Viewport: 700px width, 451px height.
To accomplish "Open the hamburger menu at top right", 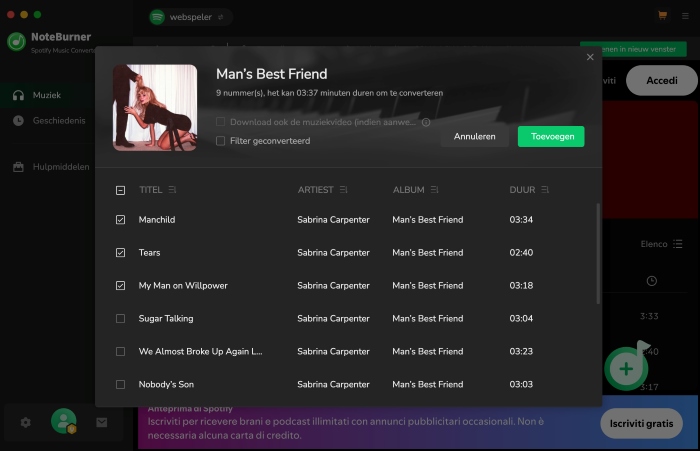I will click(x=685, y=16).
